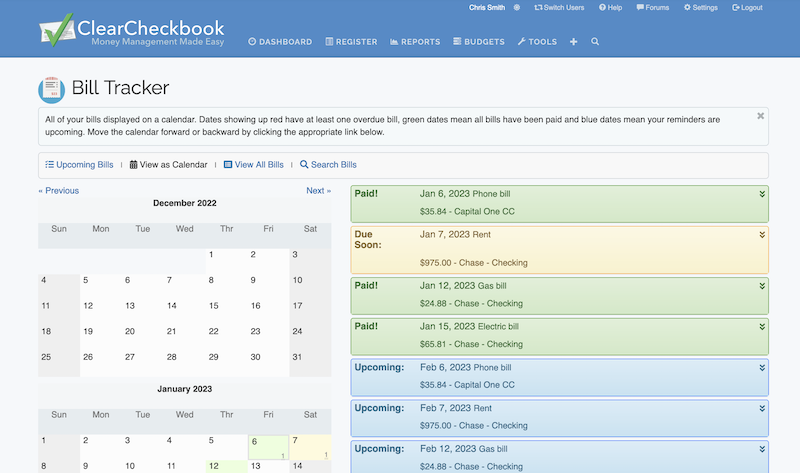Go to Previous month
The image size is (800, 473).
59,191
